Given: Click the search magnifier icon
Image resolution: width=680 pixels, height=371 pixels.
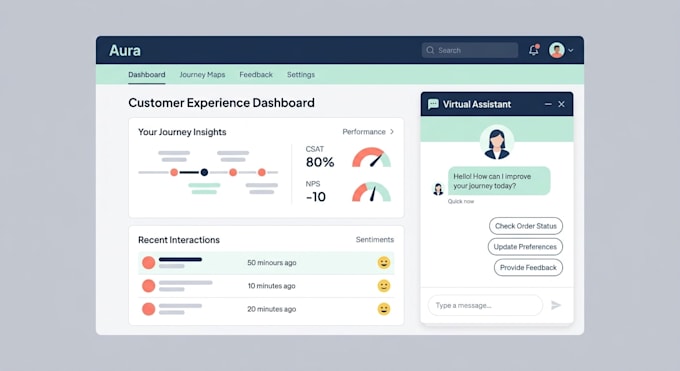Looking at the screenshot, I should click(x=430, y=50).
